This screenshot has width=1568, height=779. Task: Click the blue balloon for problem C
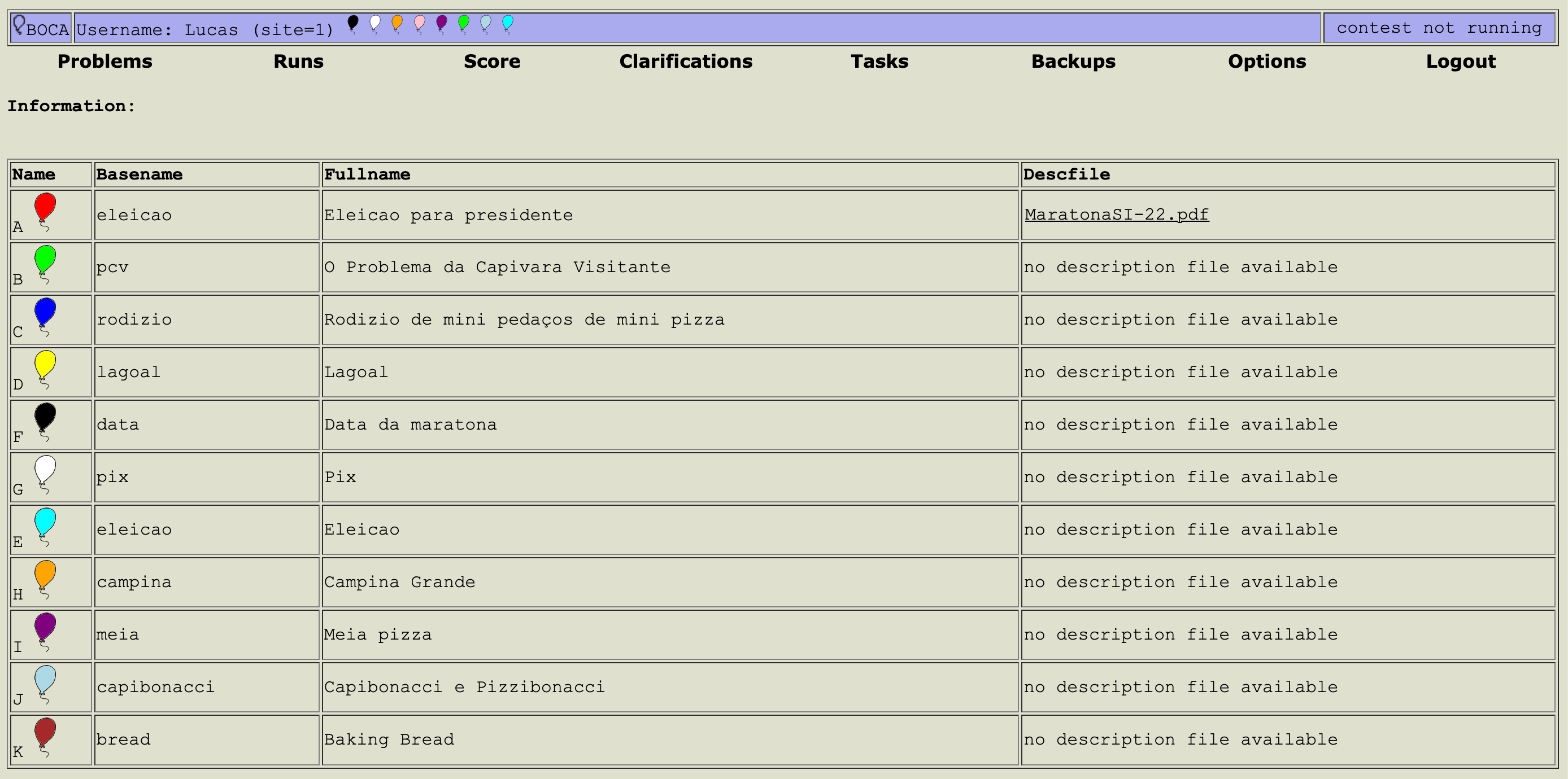45,317
